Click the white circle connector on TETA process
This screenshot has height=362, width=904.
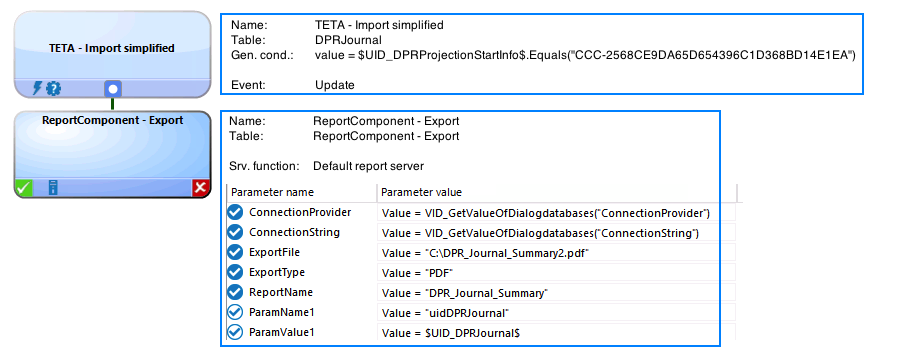point(113,89)
